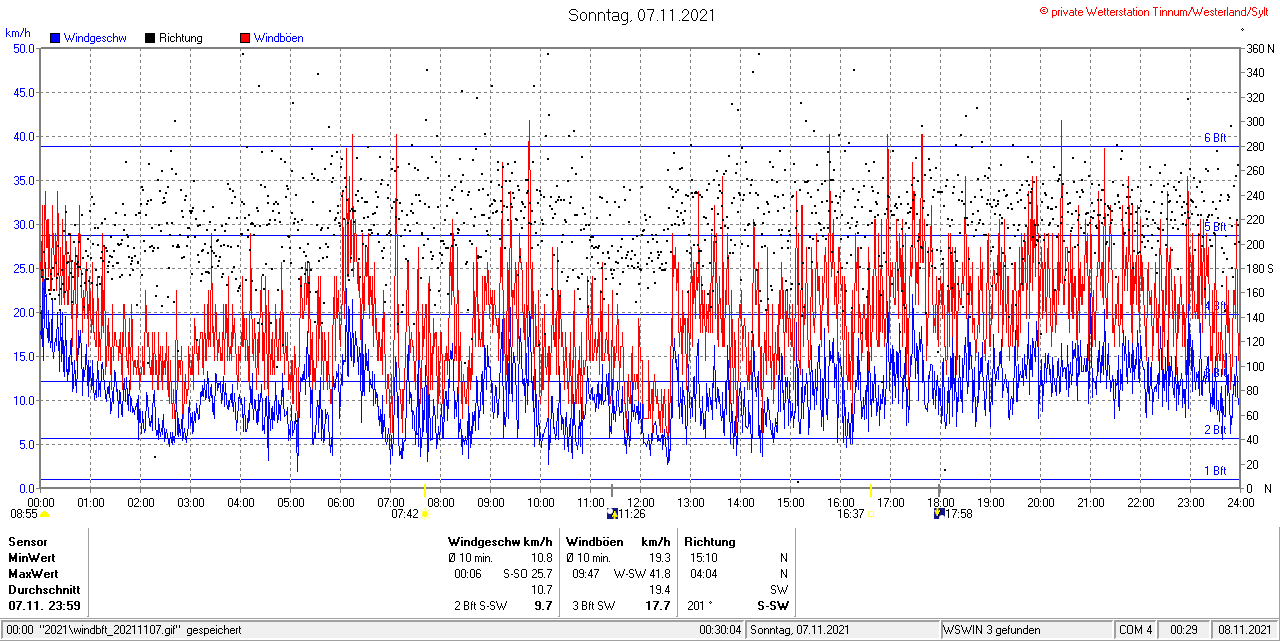Click the sun icon beside 08:55

[44, 514]
